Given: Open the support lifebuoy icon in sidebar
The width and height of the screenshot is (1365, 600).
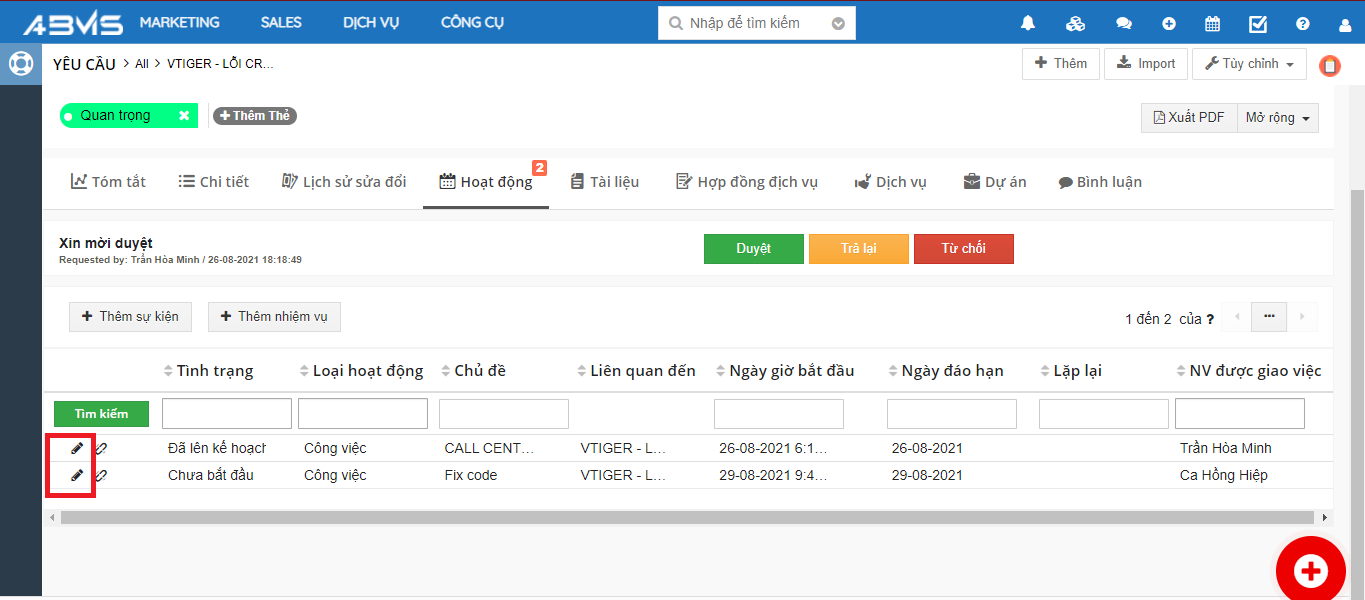Looking at the screenshot, I should click(x=20, y=64).
